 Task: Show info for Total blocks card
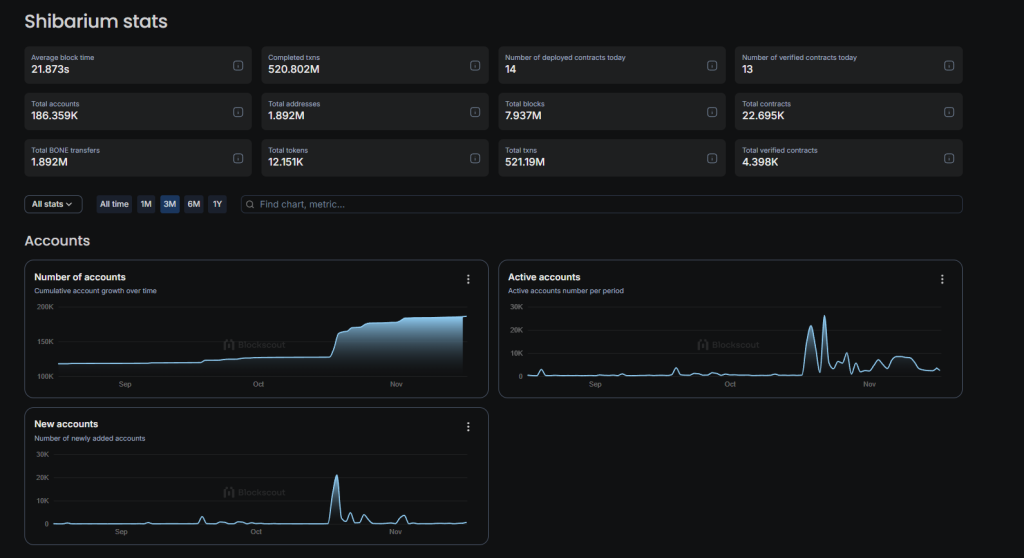click(712, 112)
